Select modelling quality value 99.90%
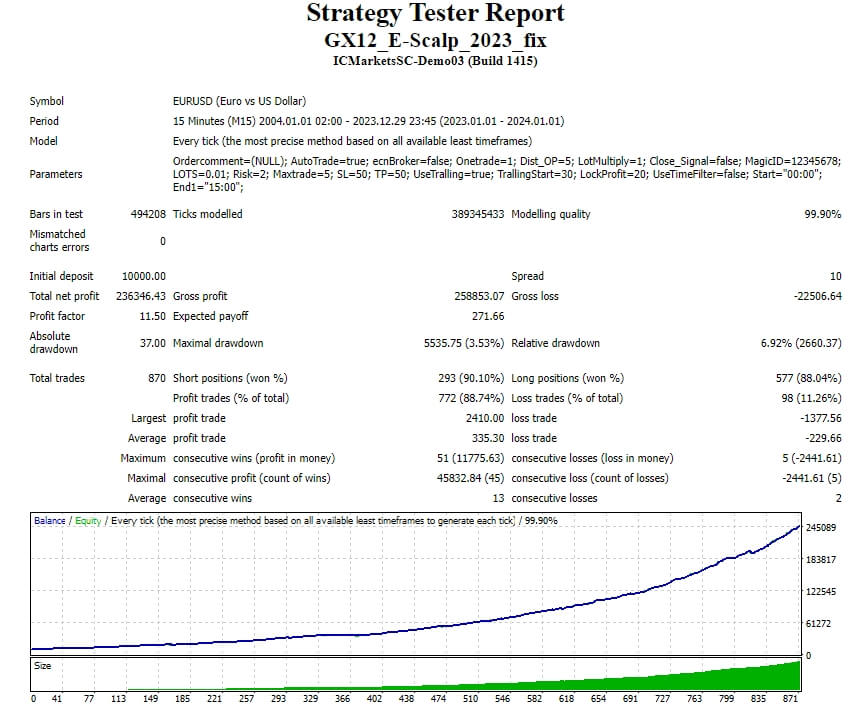Screen dimensions: 853x707 click(823, 214)
